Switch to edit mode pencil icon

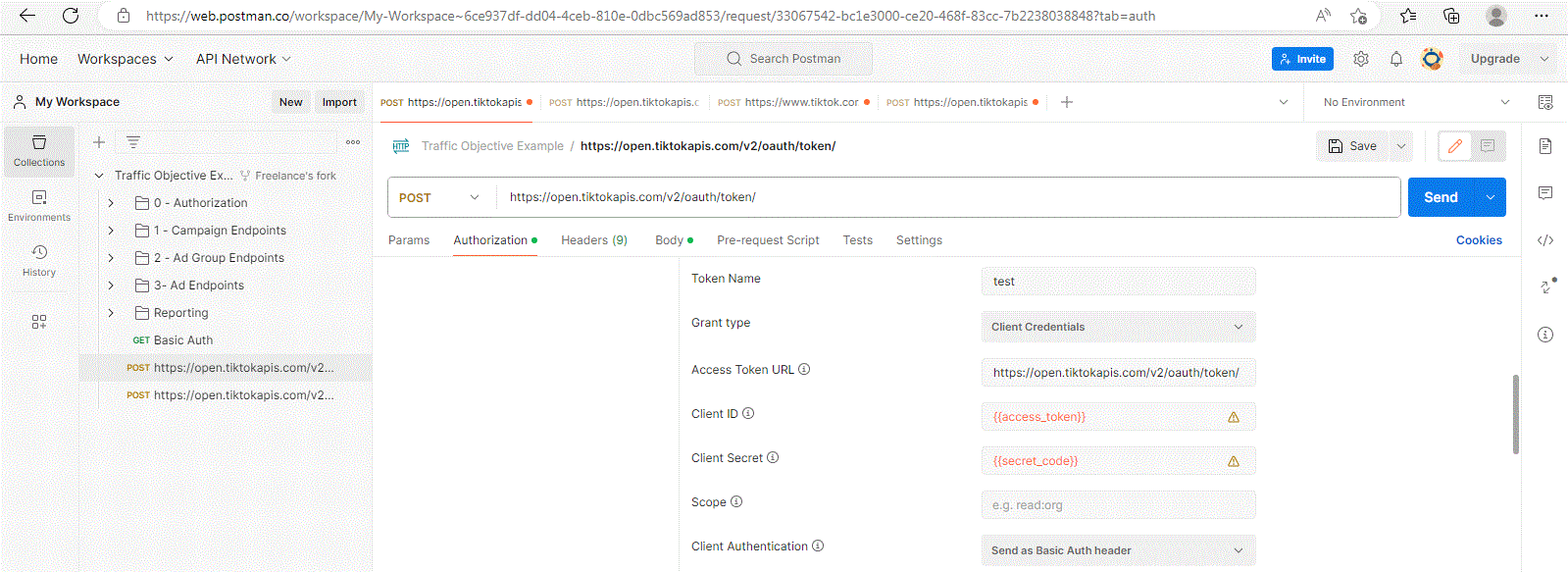tap(1455, 146)
